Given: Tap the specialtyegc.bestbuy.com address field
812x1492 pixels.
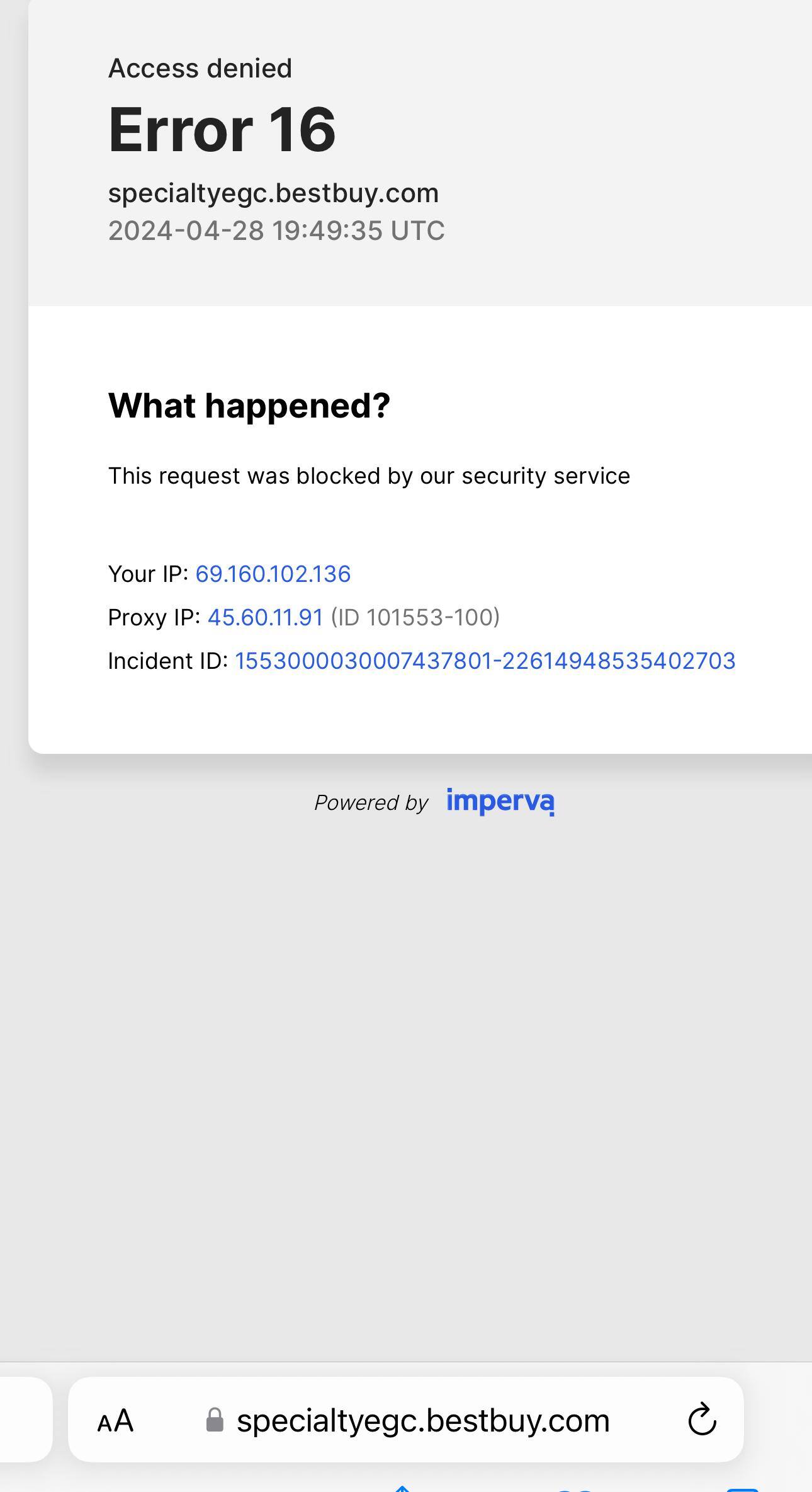Looking at the screenshot, I should (422, 1421).
